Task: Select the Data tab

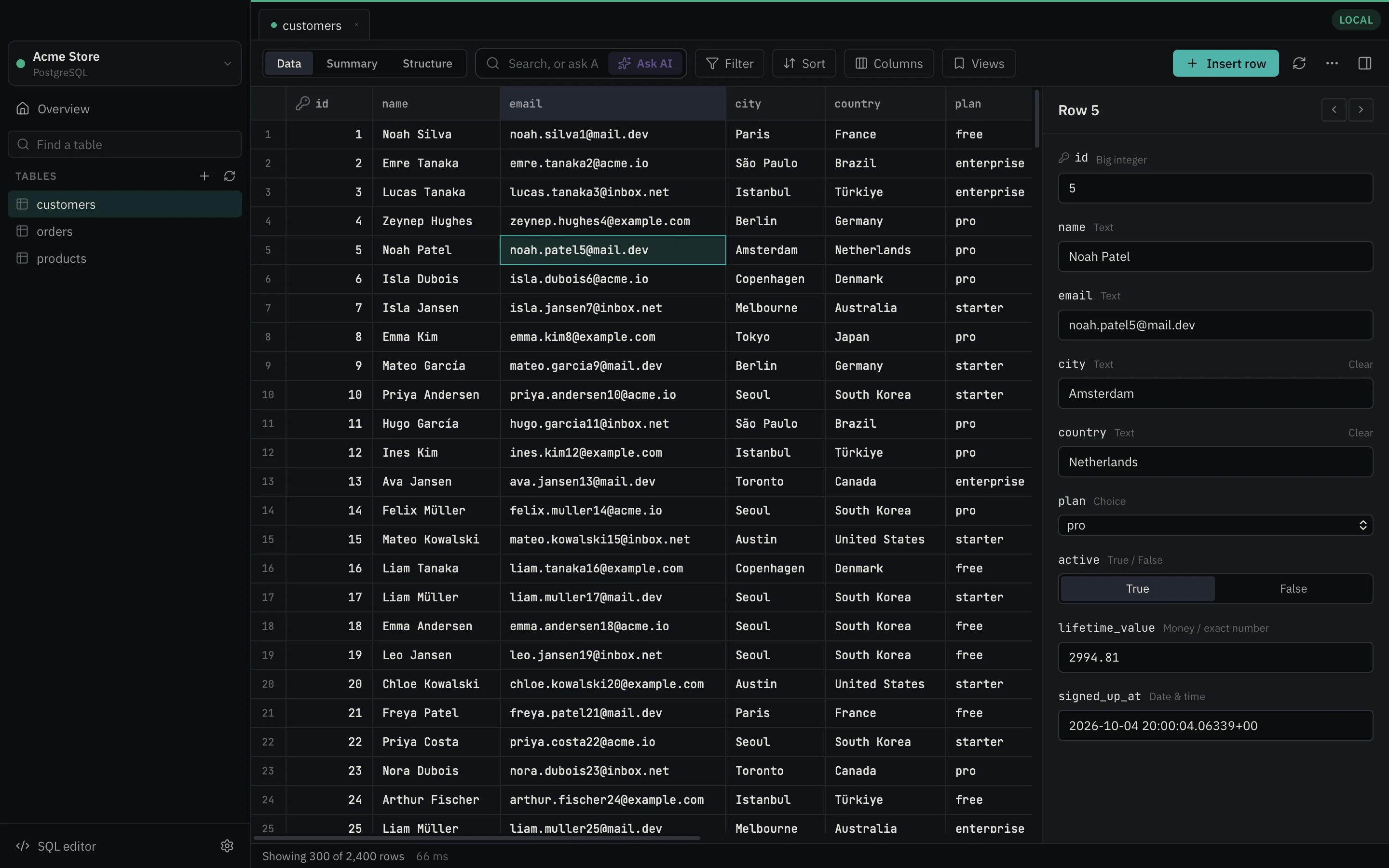Action: pos(289,63)
